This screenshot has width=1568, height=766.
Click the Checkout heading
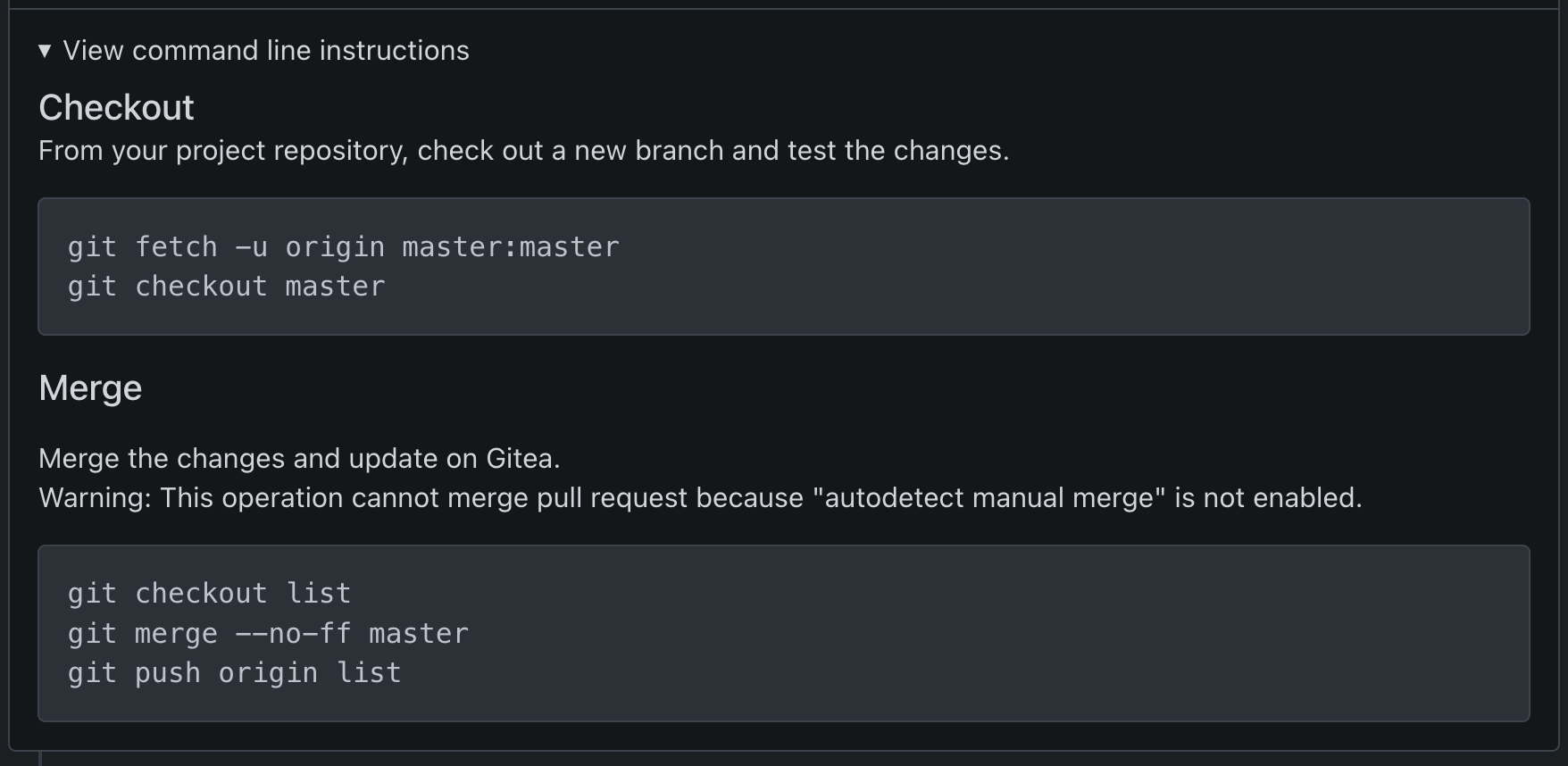click(116, 108)
